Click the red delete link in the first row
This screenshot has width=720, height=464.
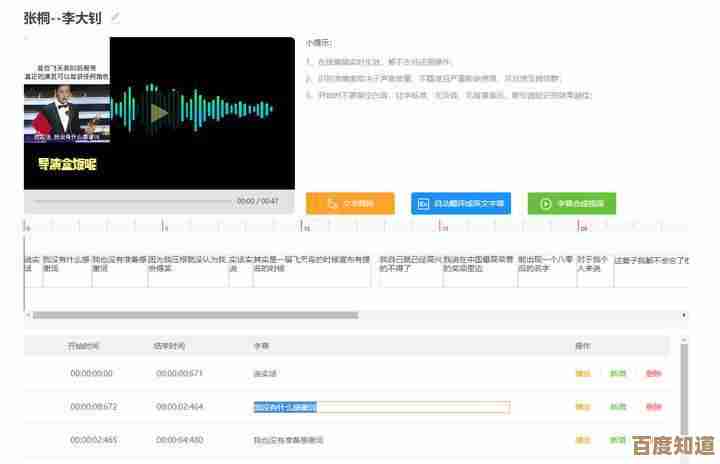tap(653, 373)
